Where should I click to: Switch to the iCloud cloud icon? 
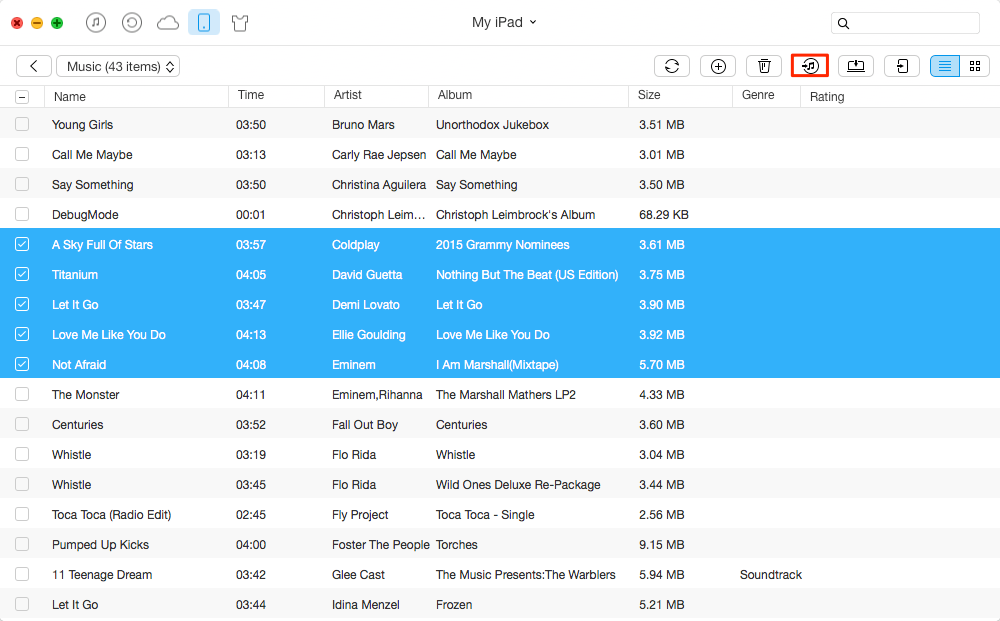(168, 24)
